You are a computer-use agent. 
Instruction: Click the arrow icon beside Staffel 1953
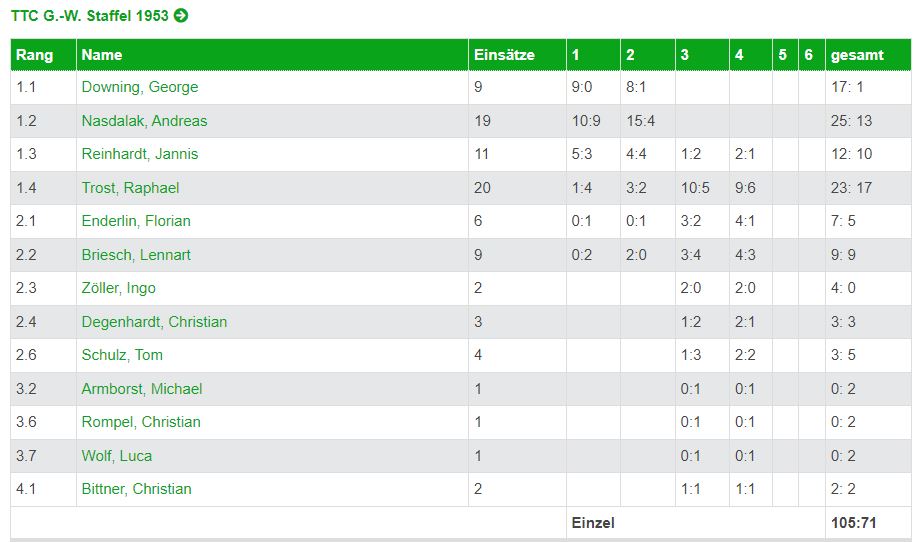[x=181, y=16]
